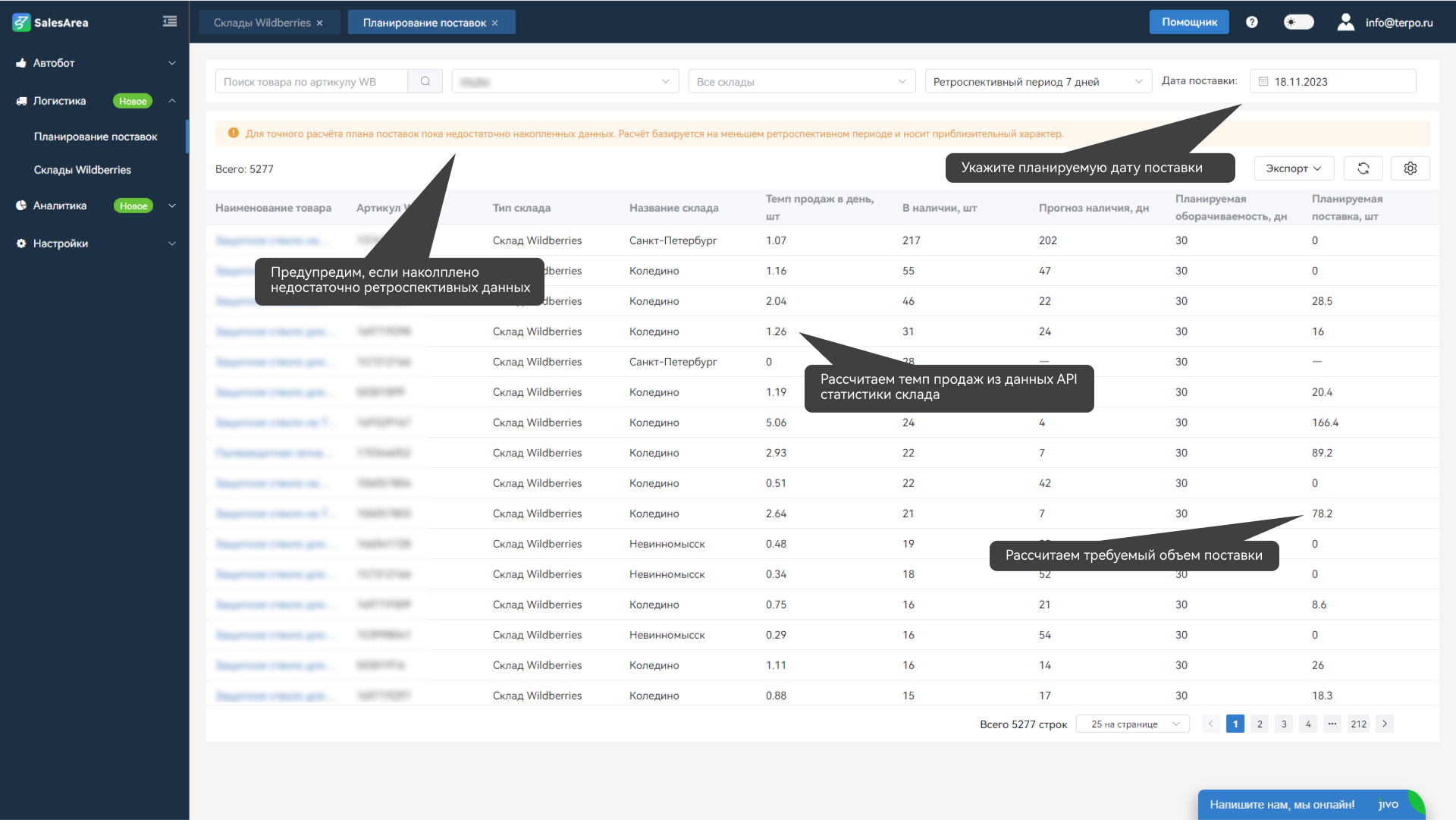Click the Наименование товара column header
Screen dimensions: 1456x820
coord(273,208)
